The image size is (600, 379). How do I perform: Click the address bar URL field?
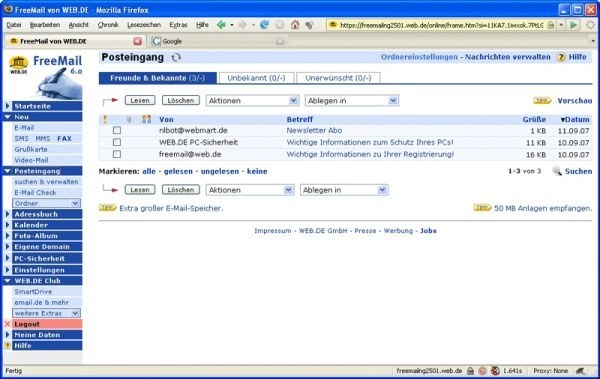441,25
